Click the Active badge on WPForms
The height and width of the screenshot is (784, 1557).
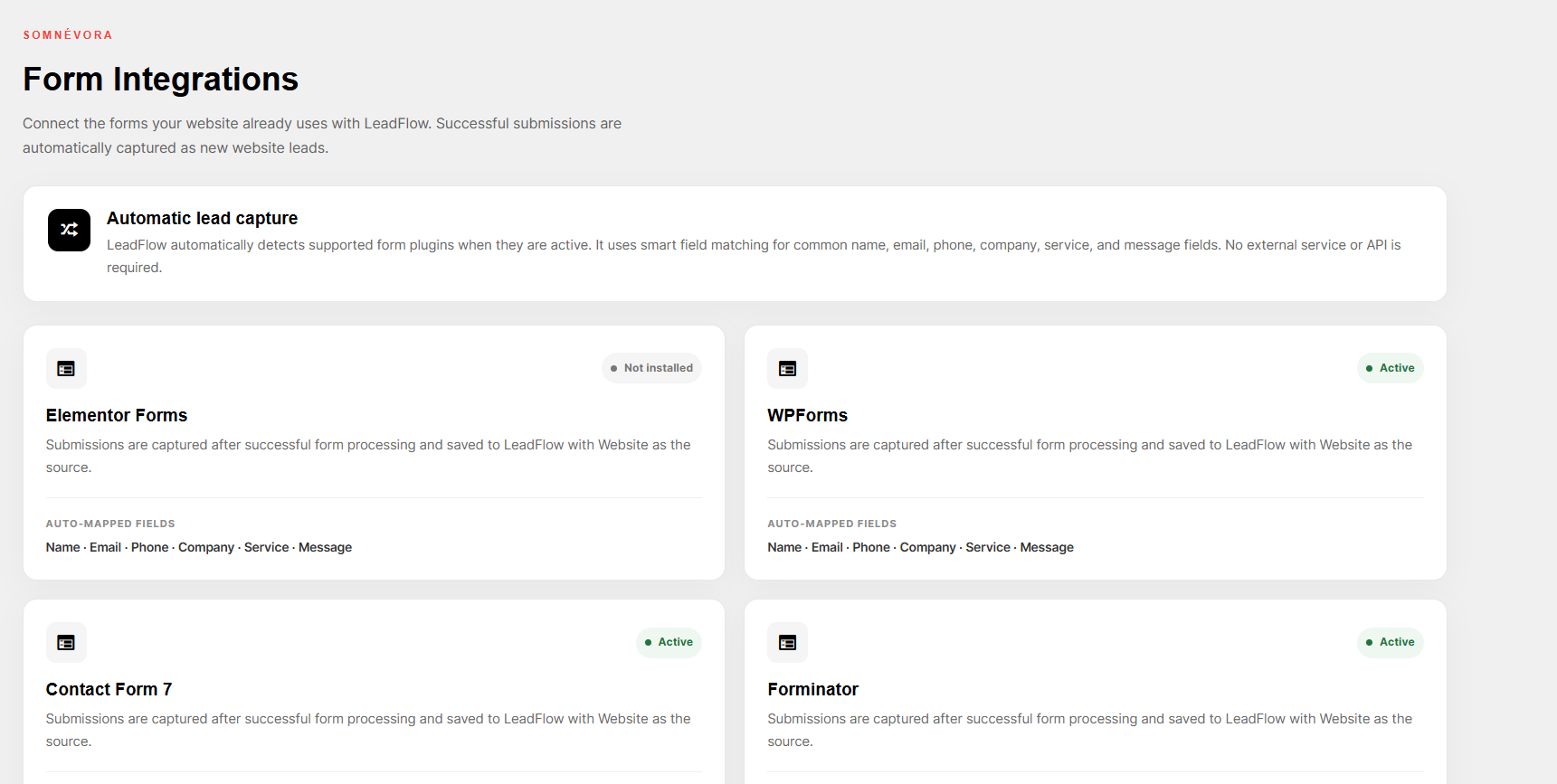point(1390,368)
